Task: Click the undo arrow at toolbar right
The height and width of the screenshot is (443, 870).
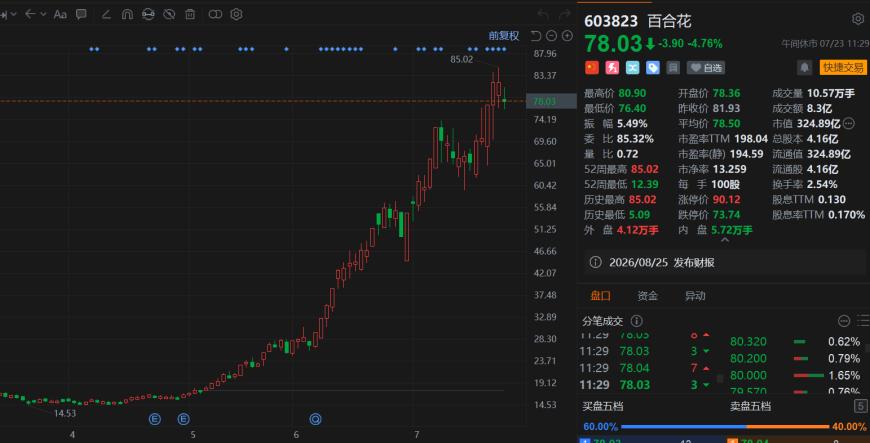Action: coord(543,14)
